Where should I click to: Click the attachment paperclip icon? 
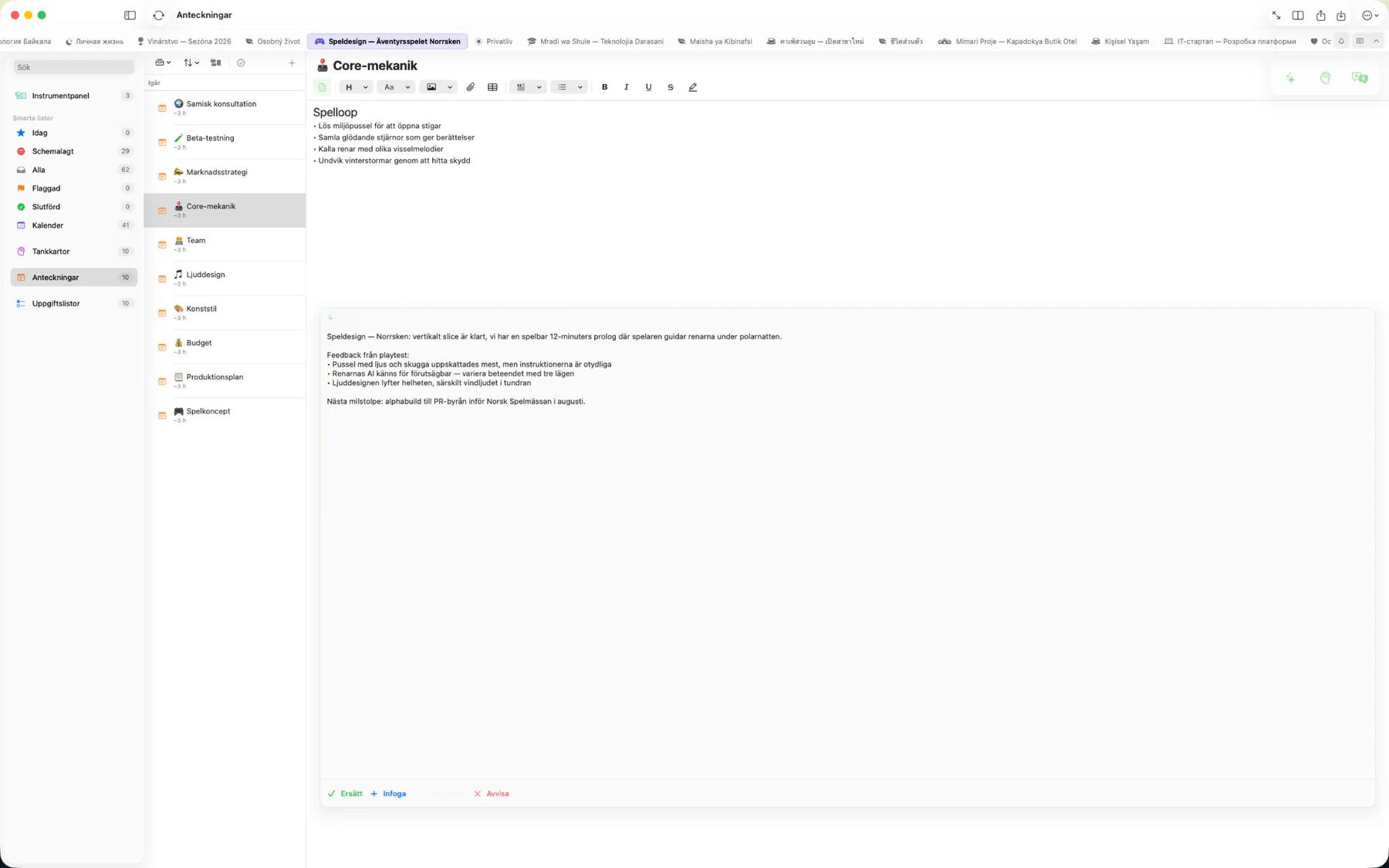[470, 87]
